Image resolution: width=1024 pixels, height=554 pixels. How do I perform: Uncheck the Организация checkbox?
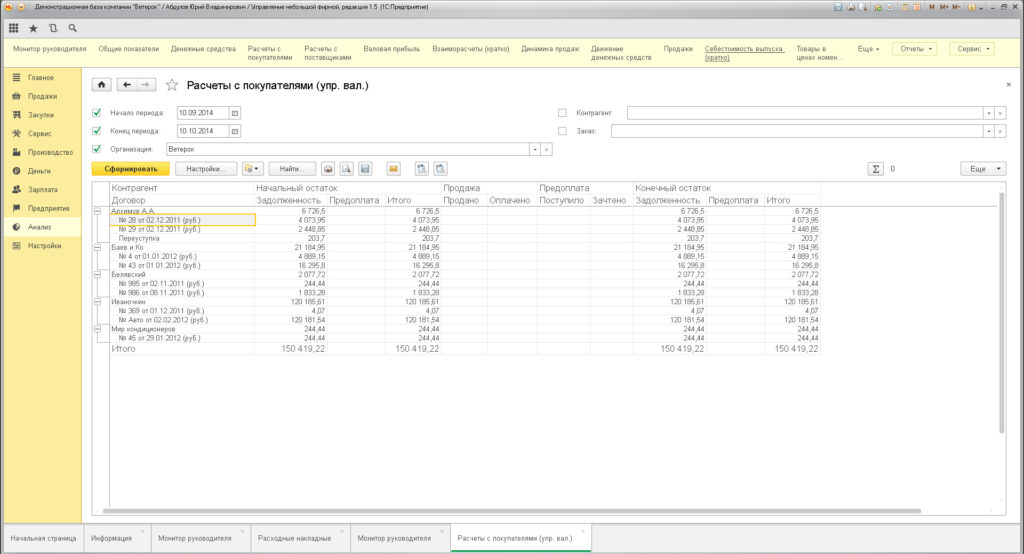click(x=97, y=150)
